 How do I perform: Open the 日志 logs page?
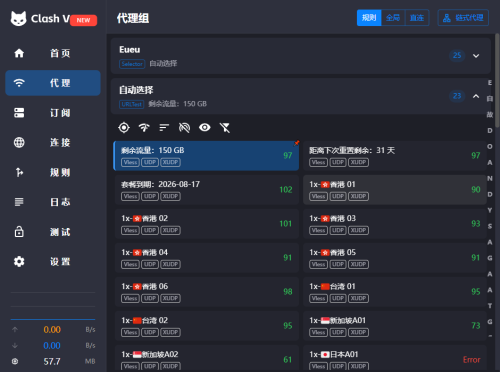point(53,202)
